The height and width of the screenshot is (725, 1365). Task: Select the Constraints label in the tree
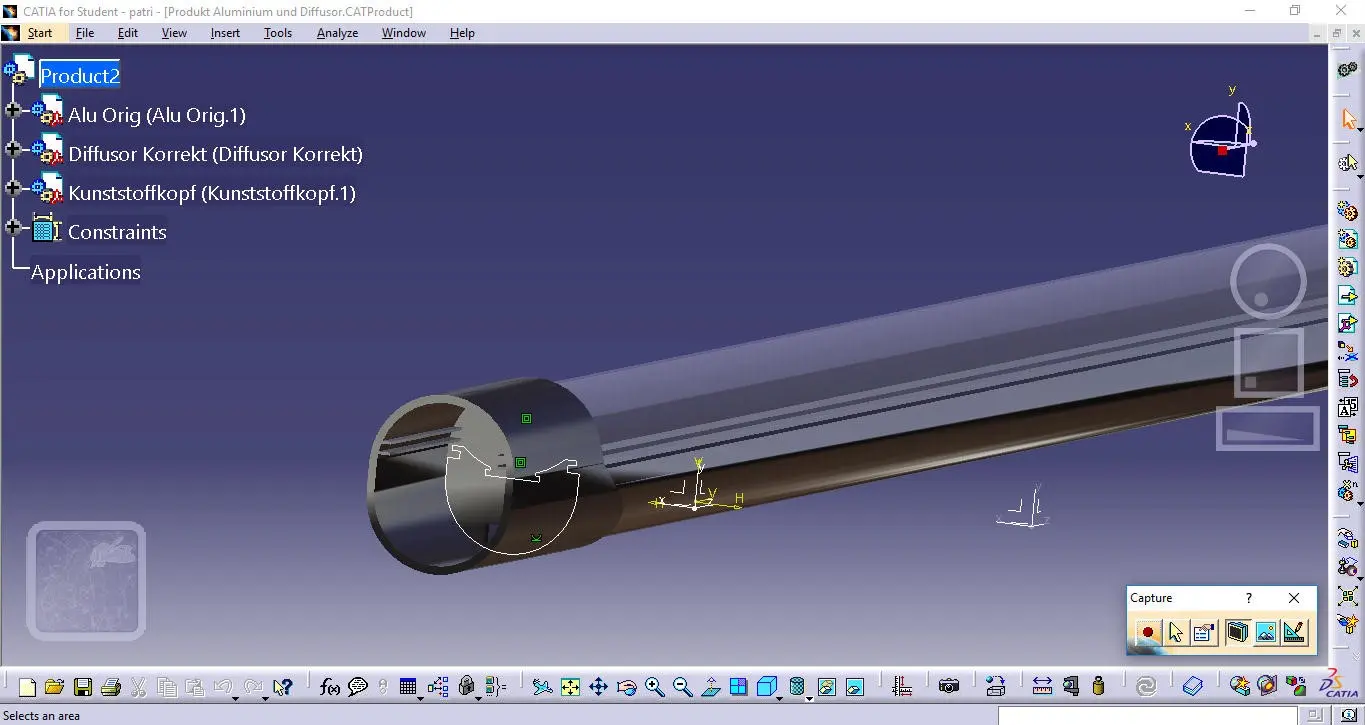(x=117, y=232)
